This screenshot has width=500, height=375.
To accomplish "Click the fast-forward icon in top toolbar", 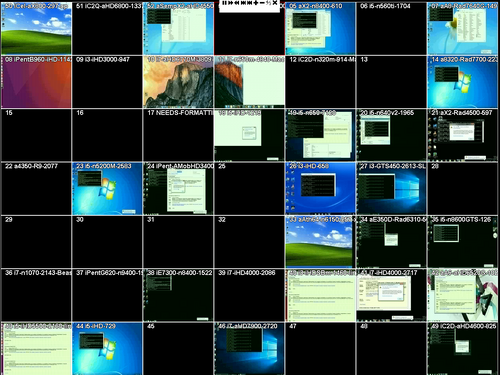I will (230, 3).
